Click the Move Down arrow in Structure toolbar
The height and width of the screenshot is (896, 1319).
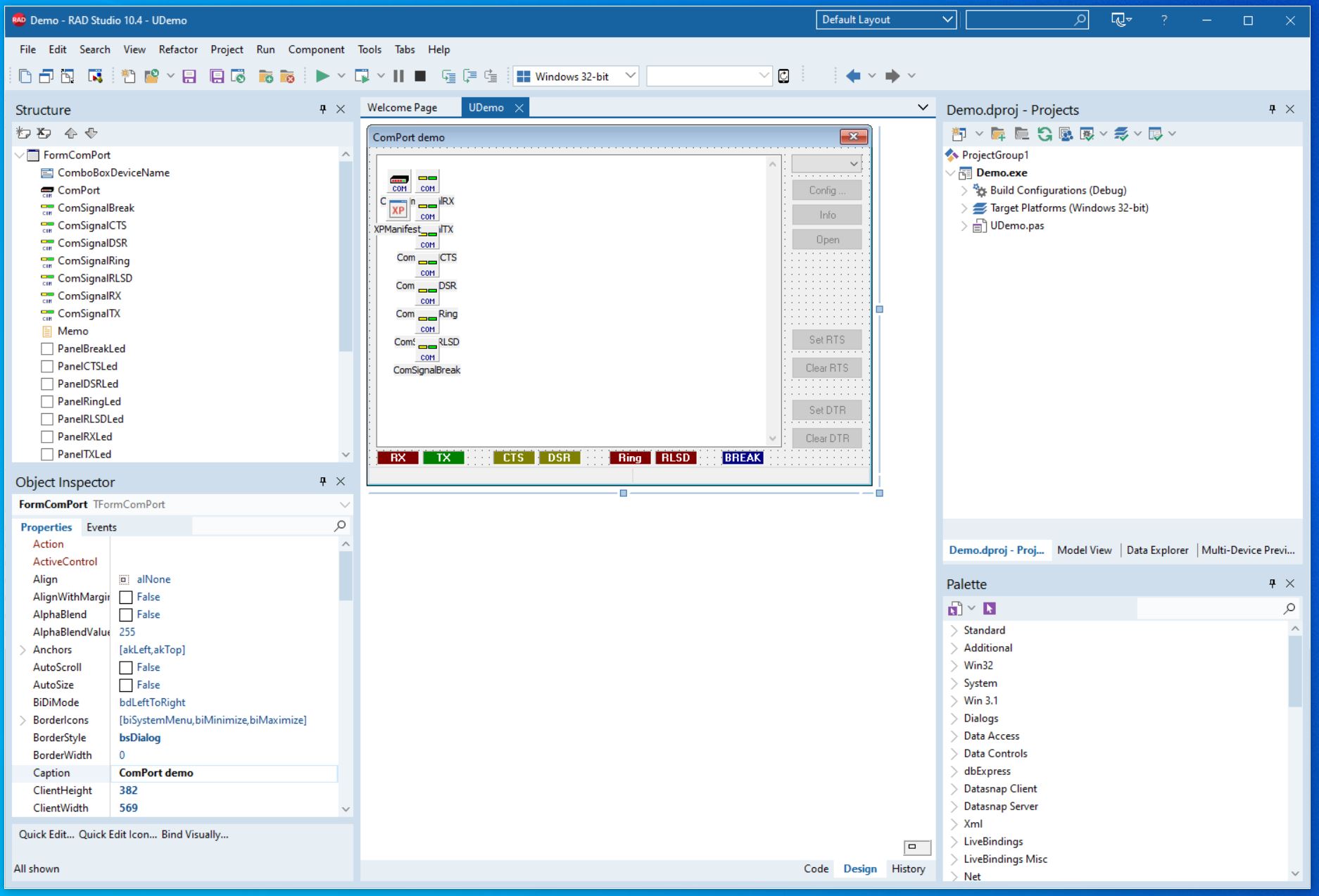[91, 133]
